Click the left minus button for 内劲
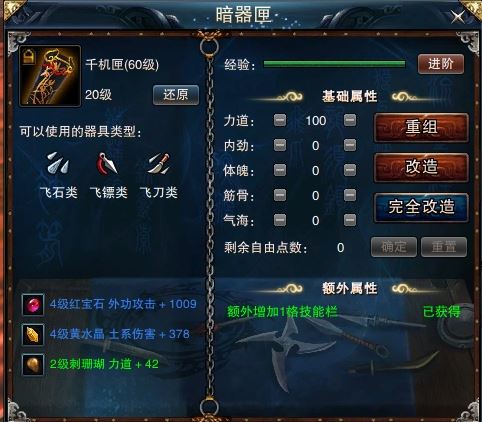The height and width of the screenshot is (422, 482). click(280, 145)
